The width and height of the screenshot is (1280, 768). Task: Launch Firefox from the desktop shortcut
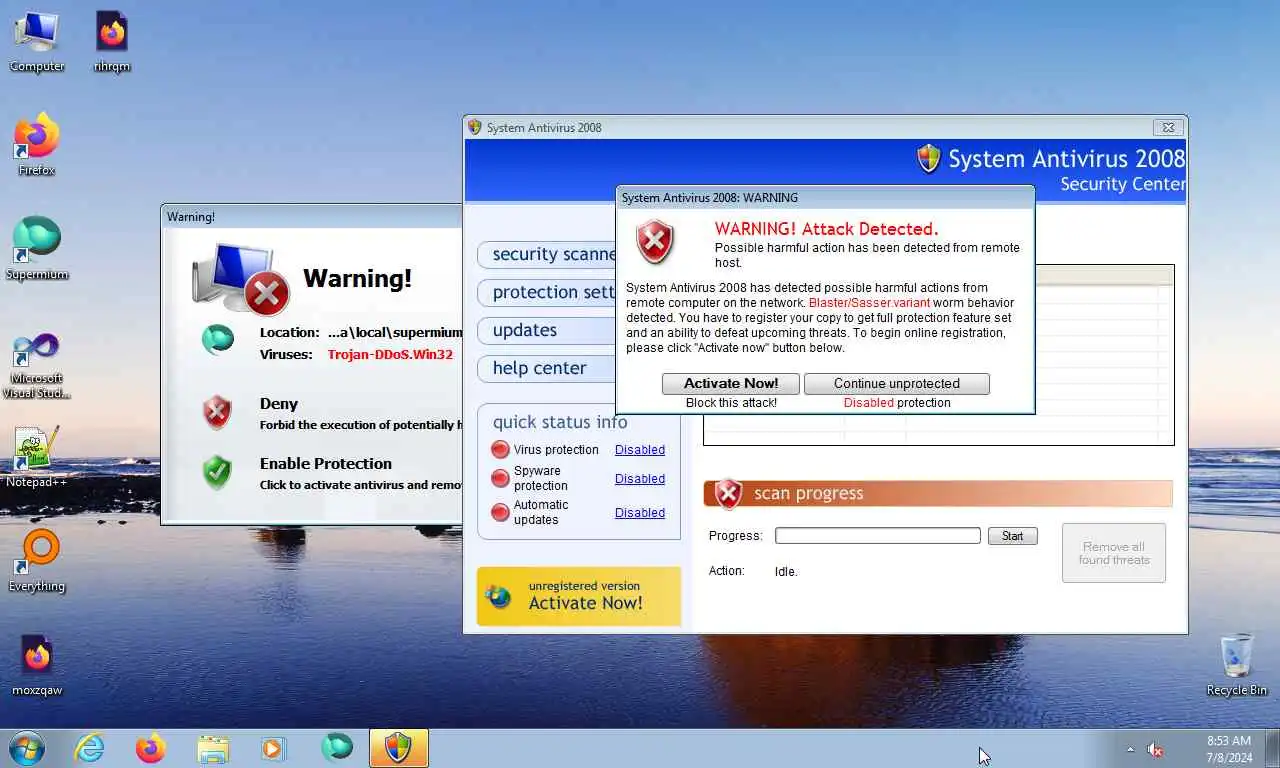click(x=37, y=145)
